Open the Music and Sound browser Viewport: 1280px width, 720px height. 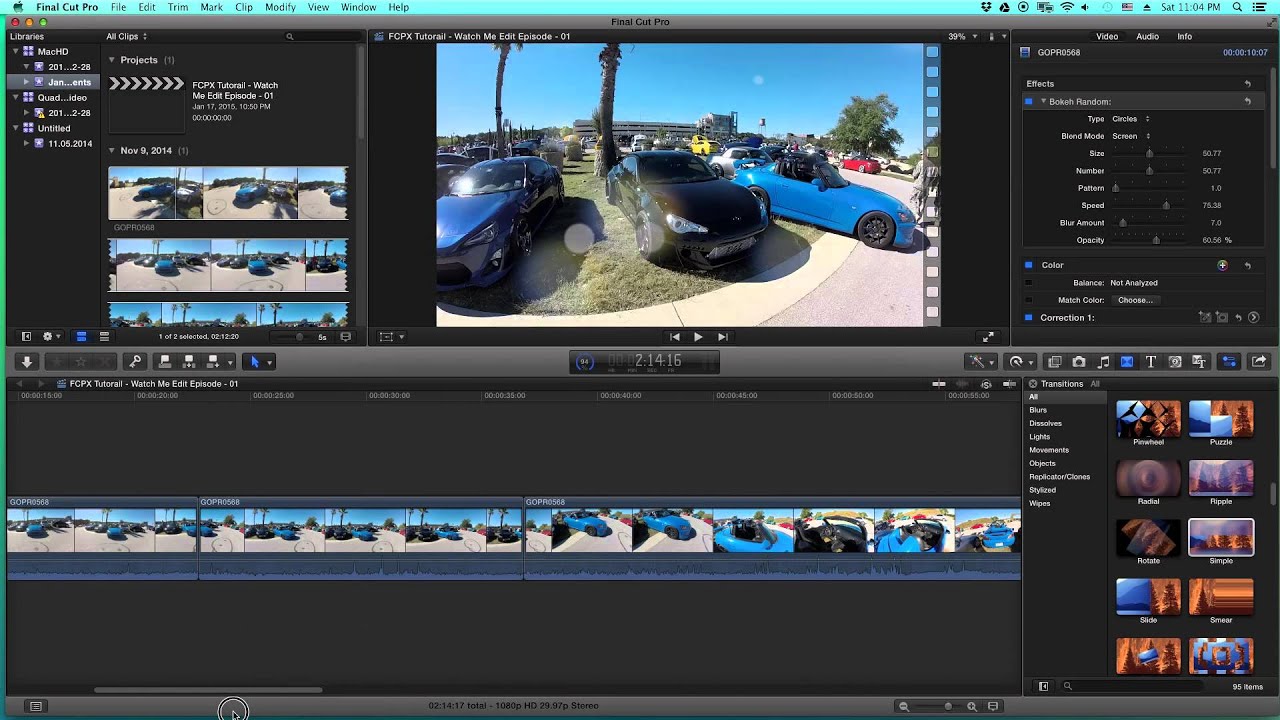coord(1103,362)
